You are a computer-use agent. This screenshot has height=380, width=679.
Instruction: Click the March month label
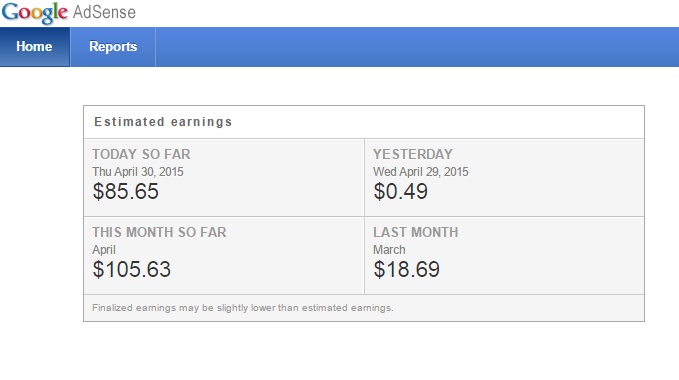pos(389,250)
